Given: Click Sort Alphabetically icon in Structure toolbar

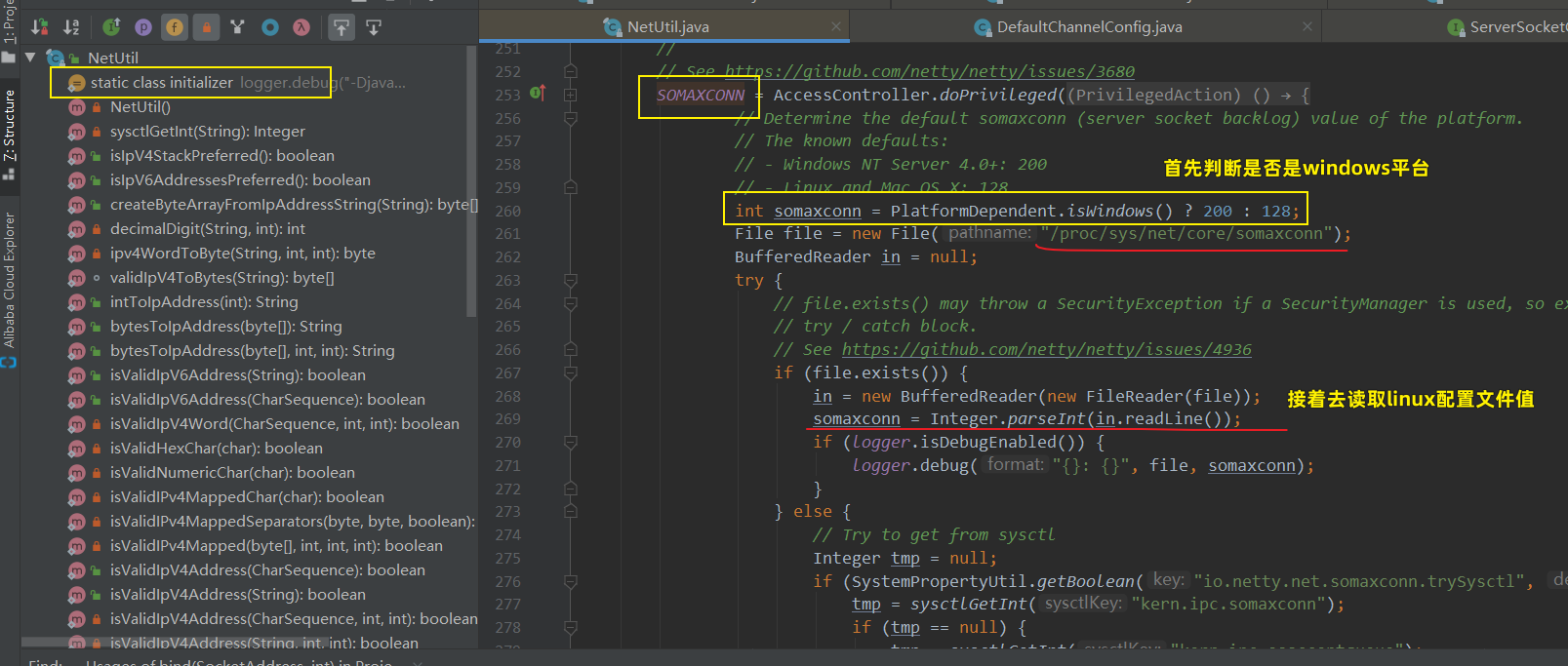Looking at the screenshot, I should point(71,27).
